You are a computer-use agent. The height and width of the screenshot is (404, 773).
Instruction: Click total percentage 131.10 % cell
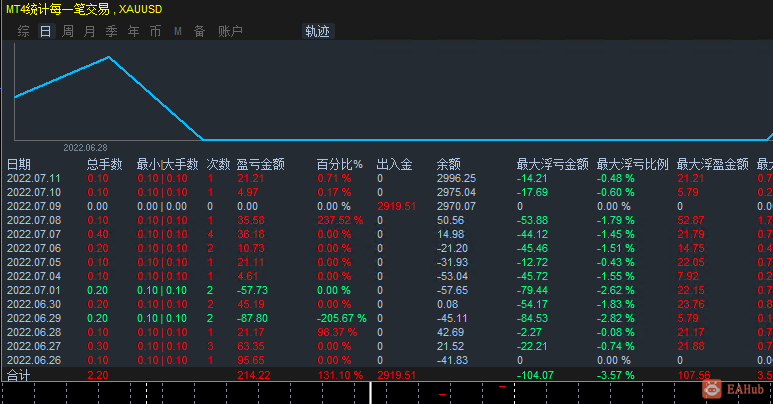point(340,375)
